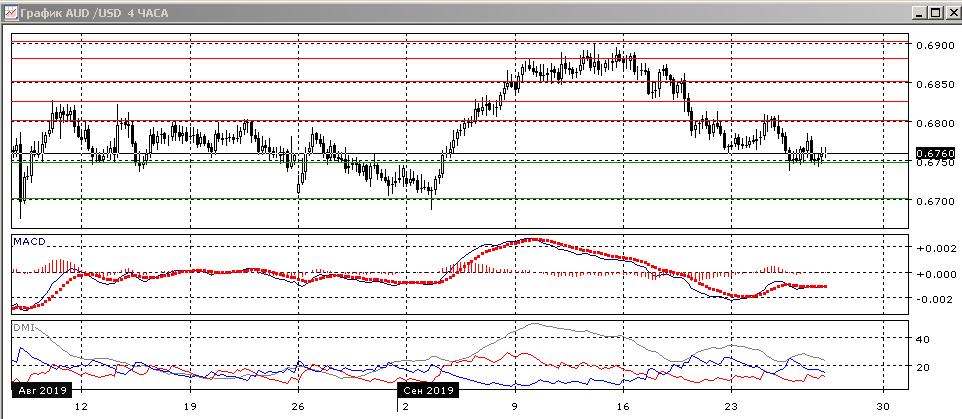Minimize the AUD/USD chart window
962x419 pixels.
920,12
